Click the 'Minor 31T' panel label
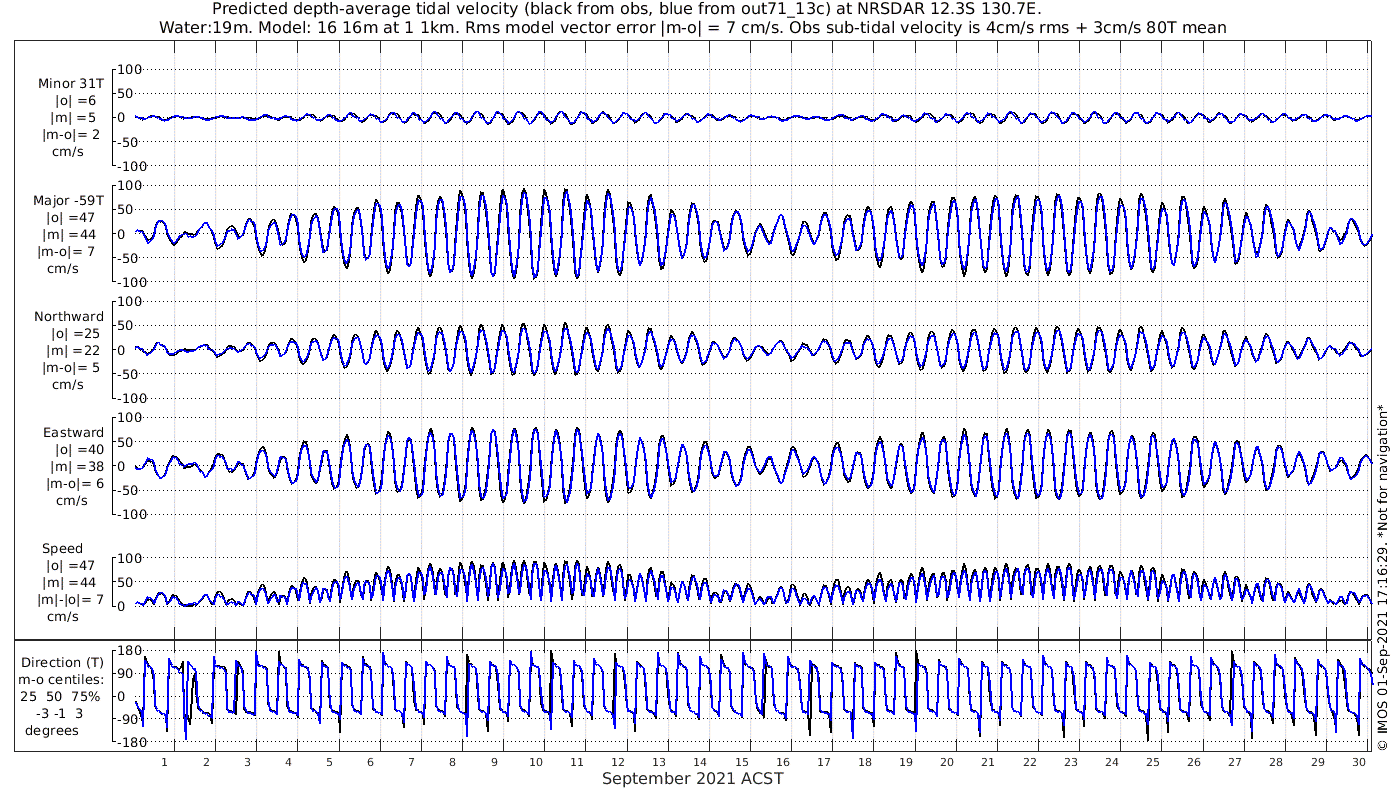This screenshot has width=1400, height=800. pyautogui.click(x=70, y=84)
